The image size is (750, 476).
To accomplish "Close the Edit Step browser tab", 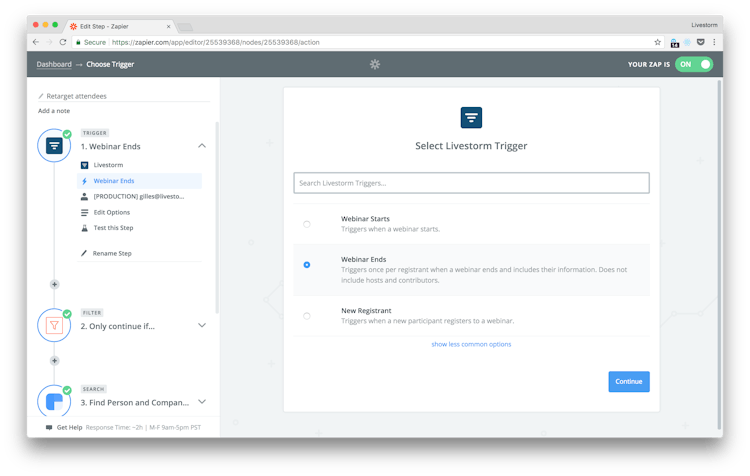I will pyautogui.click(x=168, y=26).
